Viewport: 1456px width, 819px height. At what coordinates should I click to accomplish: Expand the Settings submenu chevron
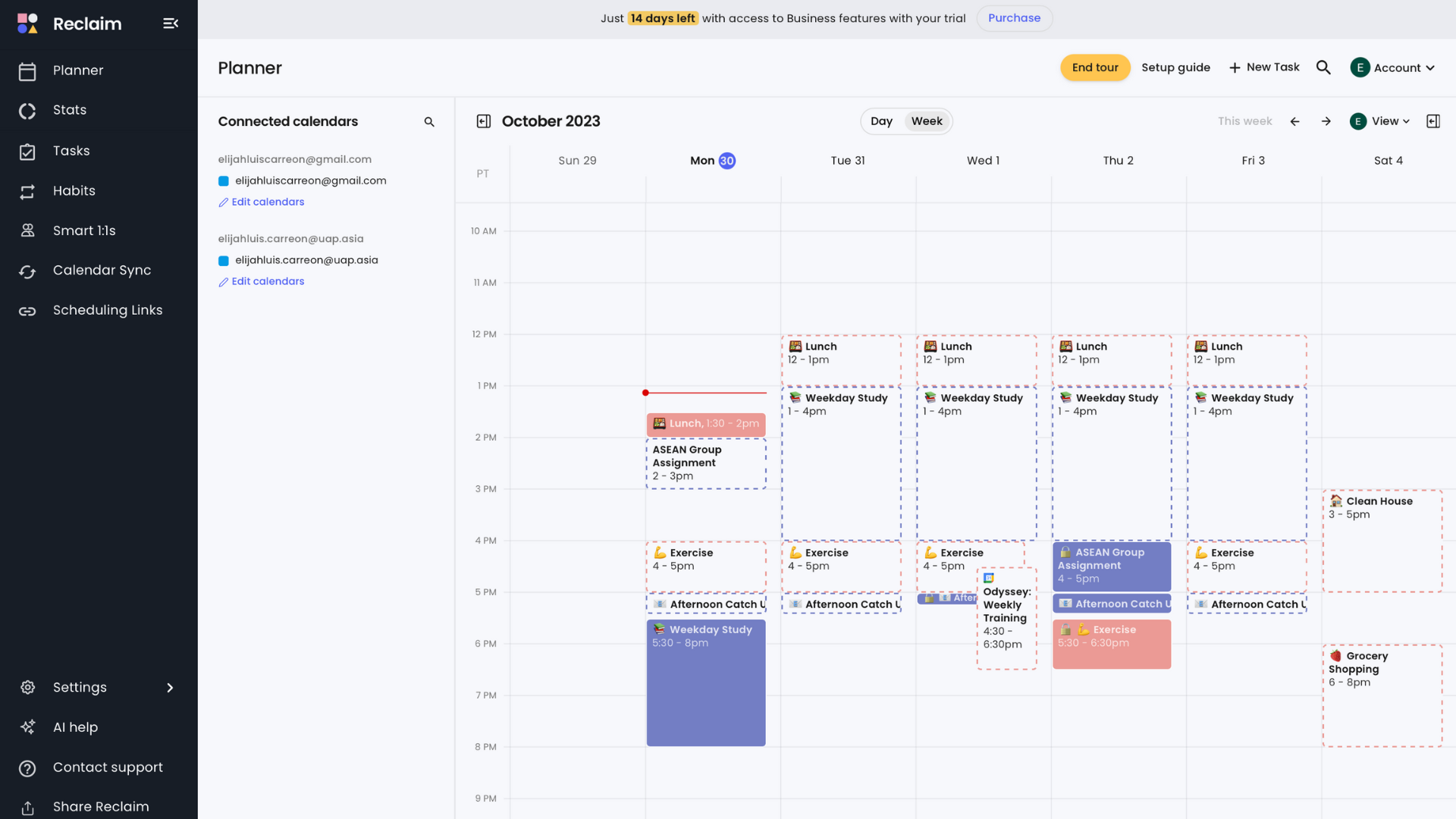170,688
